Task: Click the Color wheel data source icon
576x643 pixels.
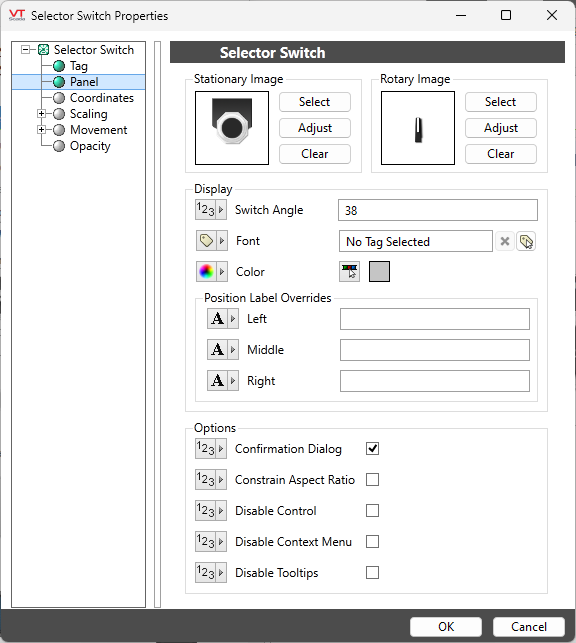Action: (x=212, y=271)
